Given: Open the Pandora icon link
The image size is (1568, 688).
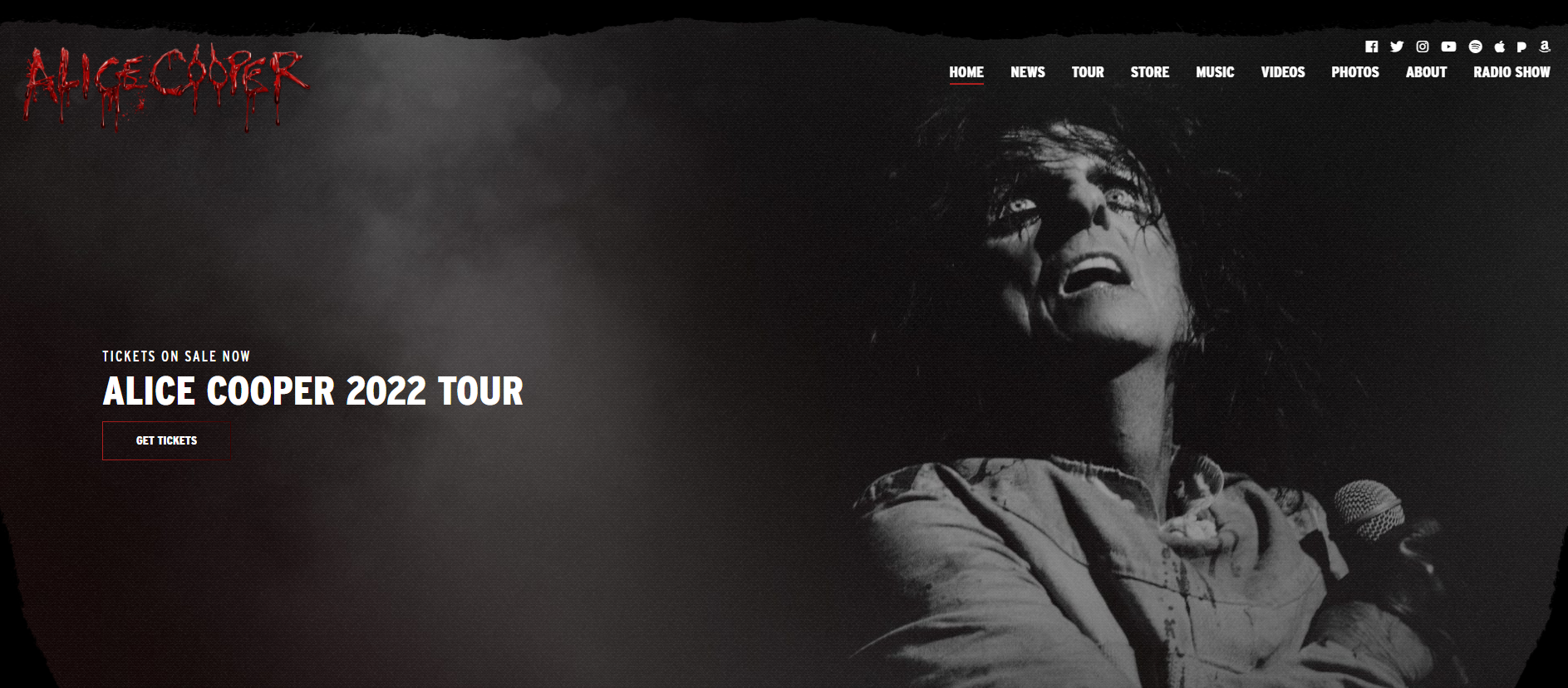Looking at the screenshot, I should pos(1521,47).
